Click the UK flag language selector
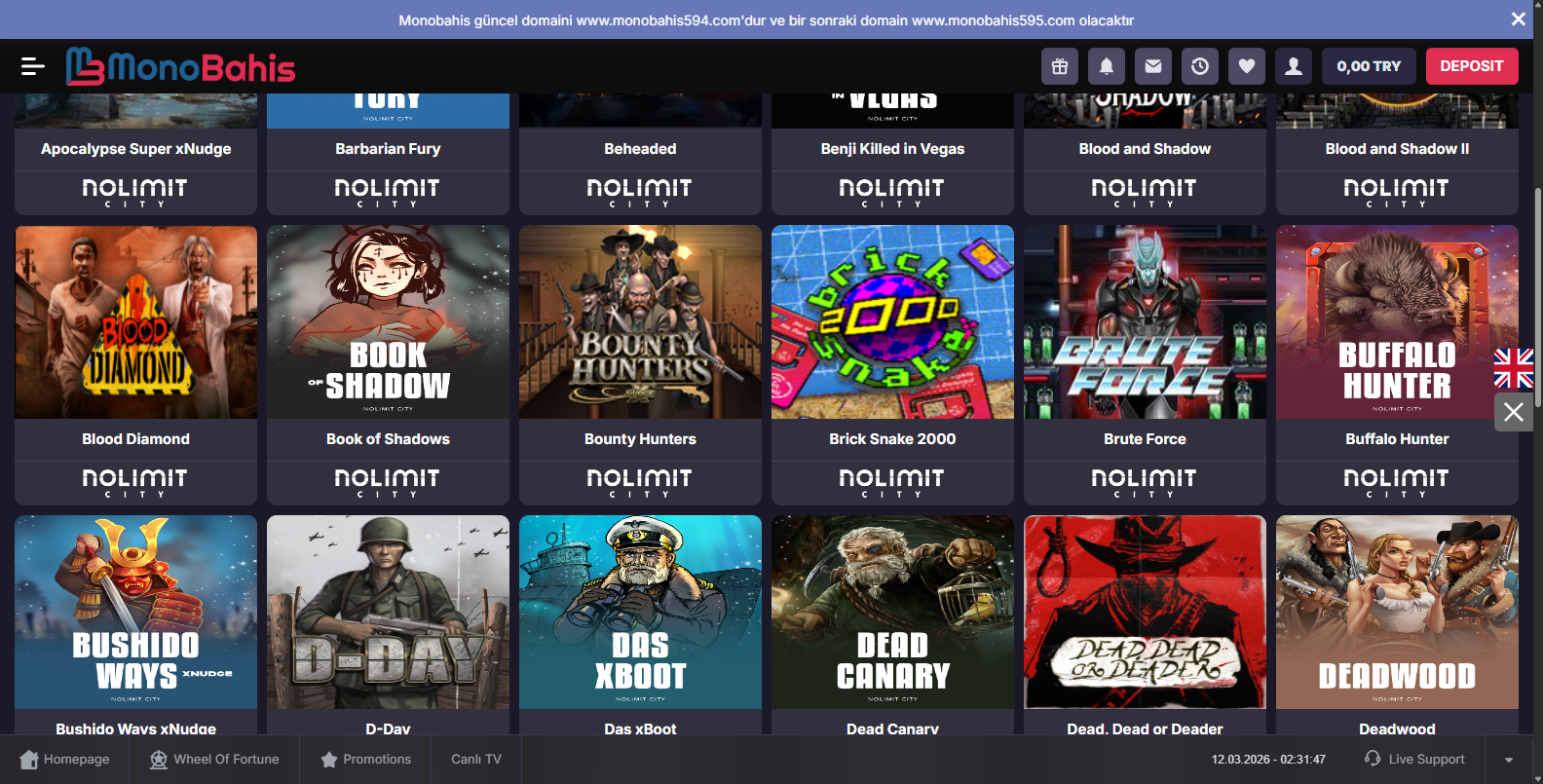This screenshot has width=1543, height=784. [1514, 369]
